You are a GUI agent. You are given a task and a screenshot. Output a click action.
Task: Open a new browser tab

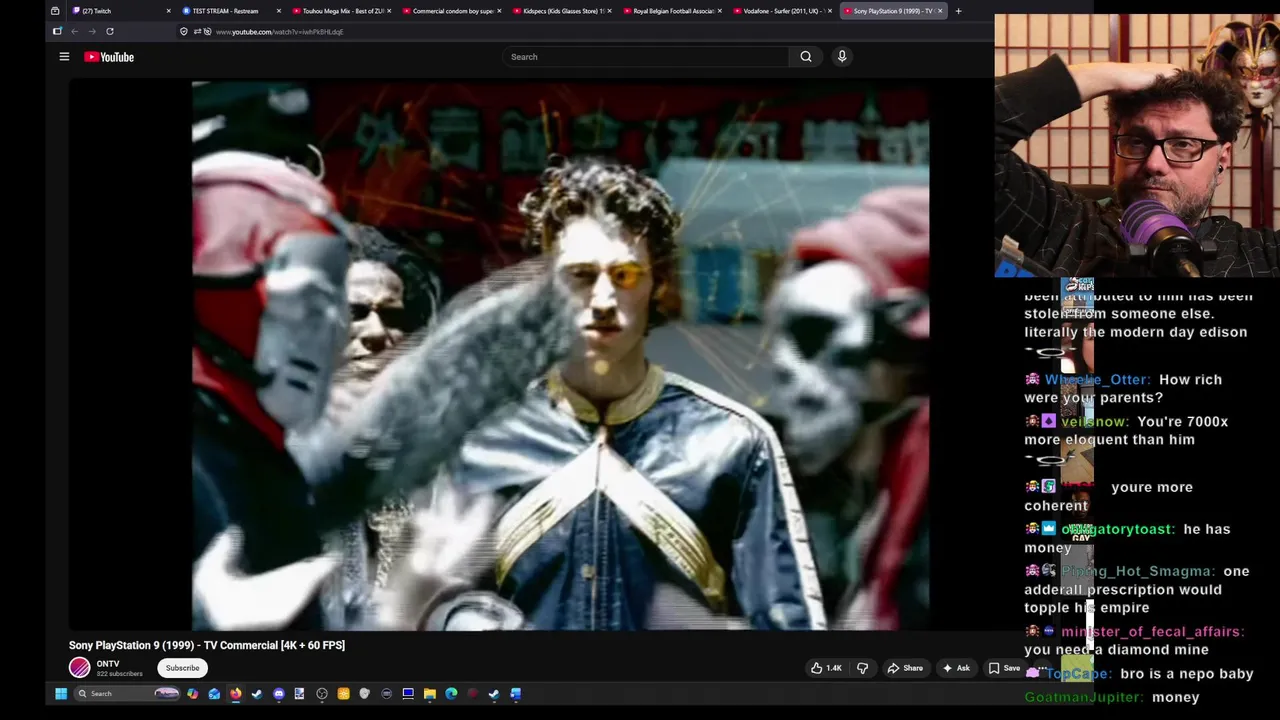point(958,11)
